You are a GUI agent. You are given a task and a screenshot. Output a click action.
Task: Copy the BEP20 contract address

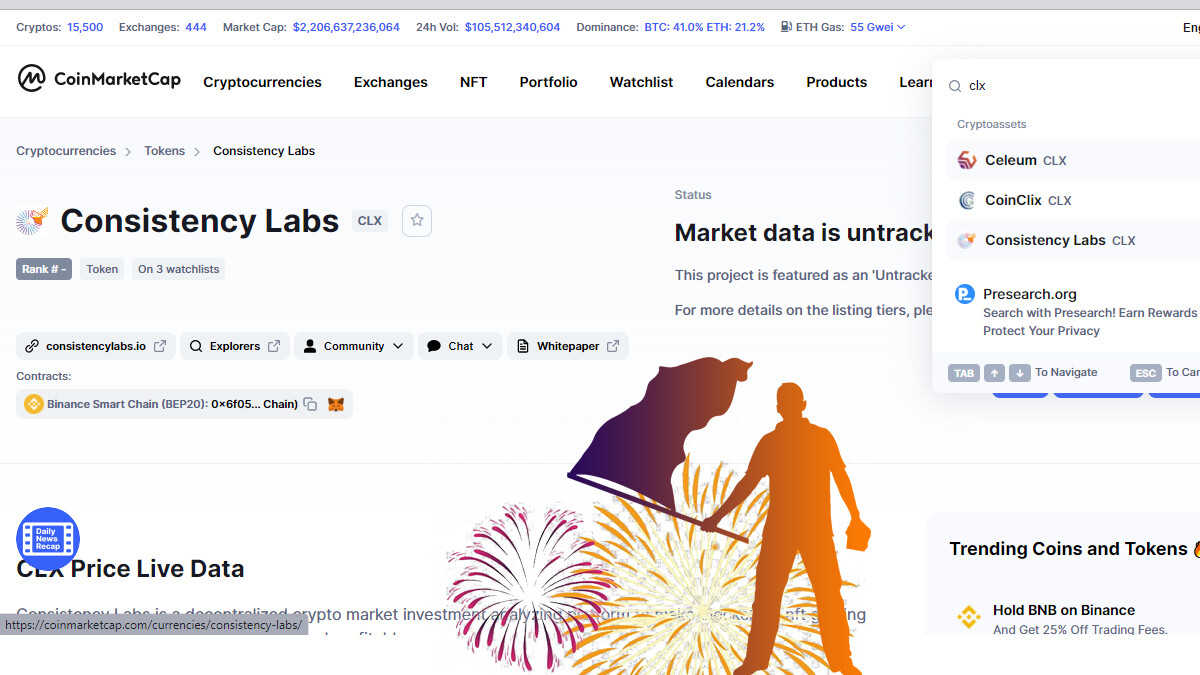[x=310, y=404]
